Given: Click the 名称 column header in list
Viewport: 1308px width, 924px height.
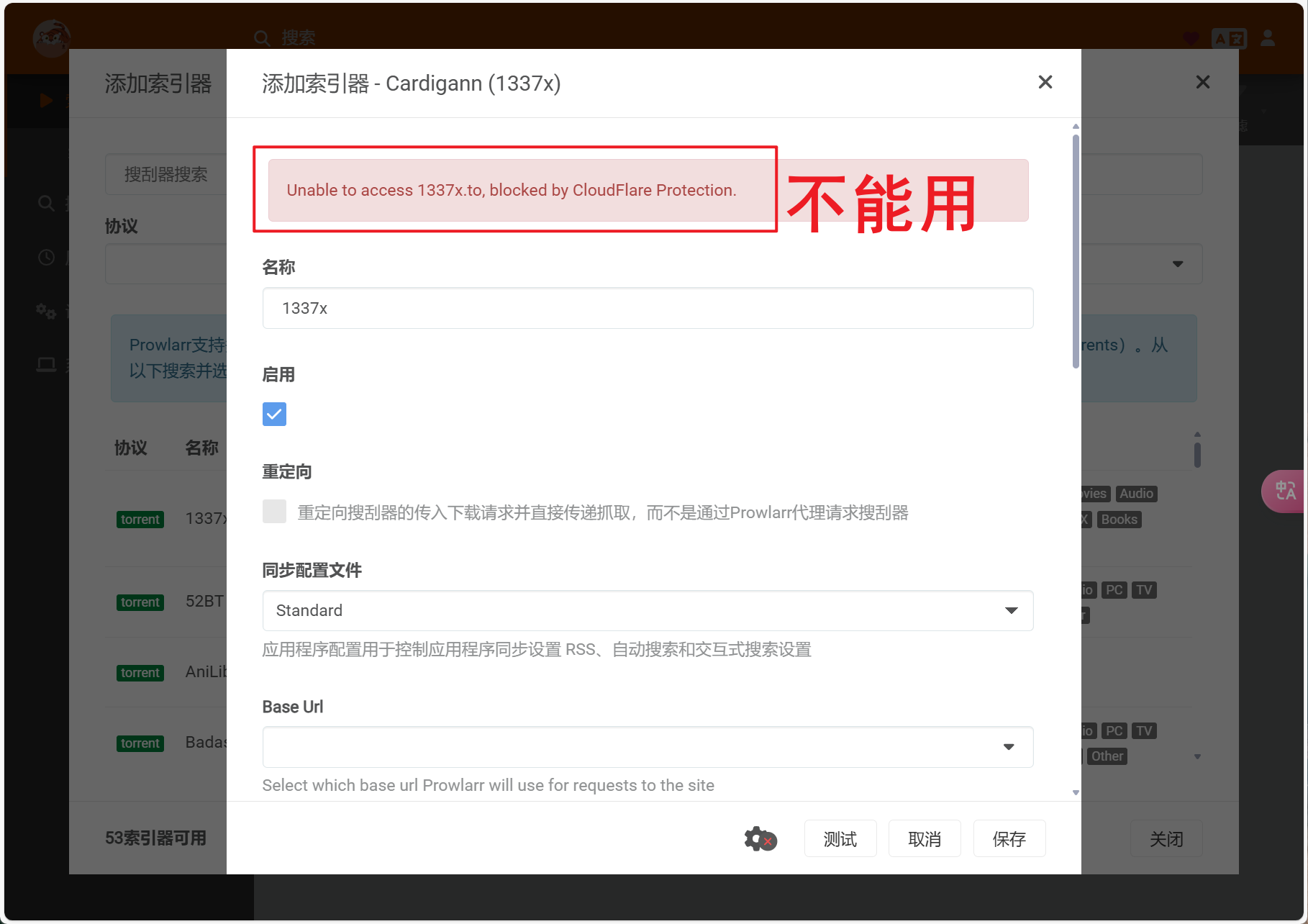Looking at the screenshot, I should 201,448.
